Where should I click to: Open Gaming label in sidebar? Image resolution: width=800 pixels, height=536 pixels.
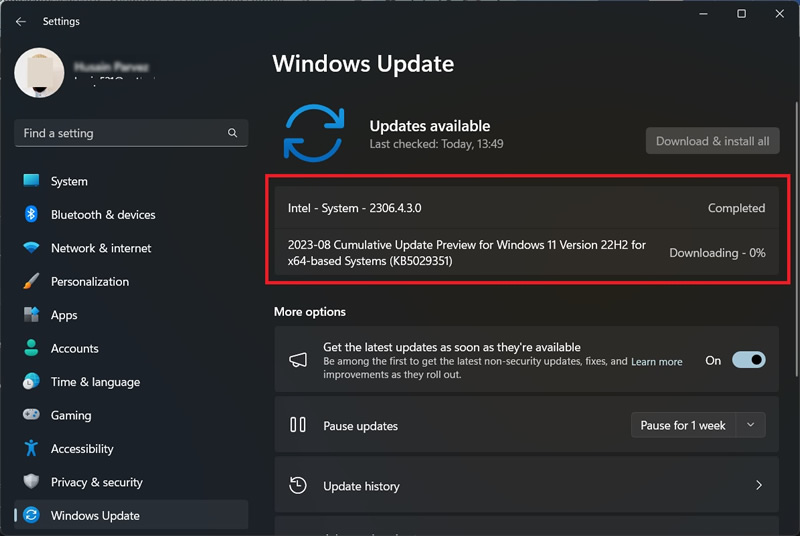click(x=71, y=416)
